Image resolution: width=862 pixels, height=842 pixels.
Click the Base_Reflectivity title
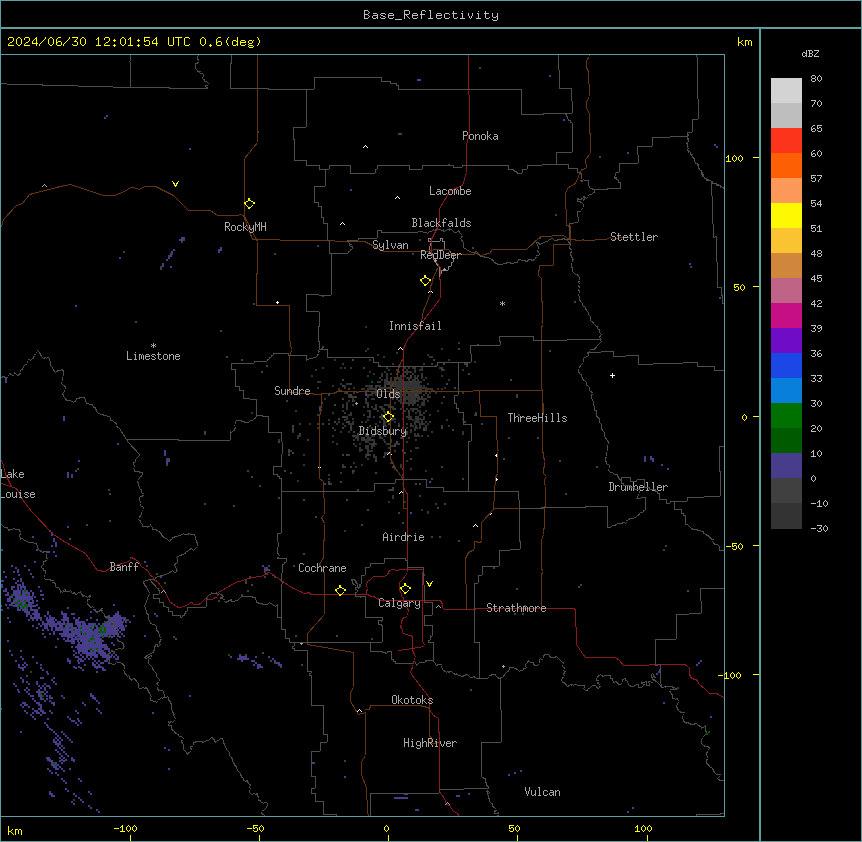pos(431,15)
